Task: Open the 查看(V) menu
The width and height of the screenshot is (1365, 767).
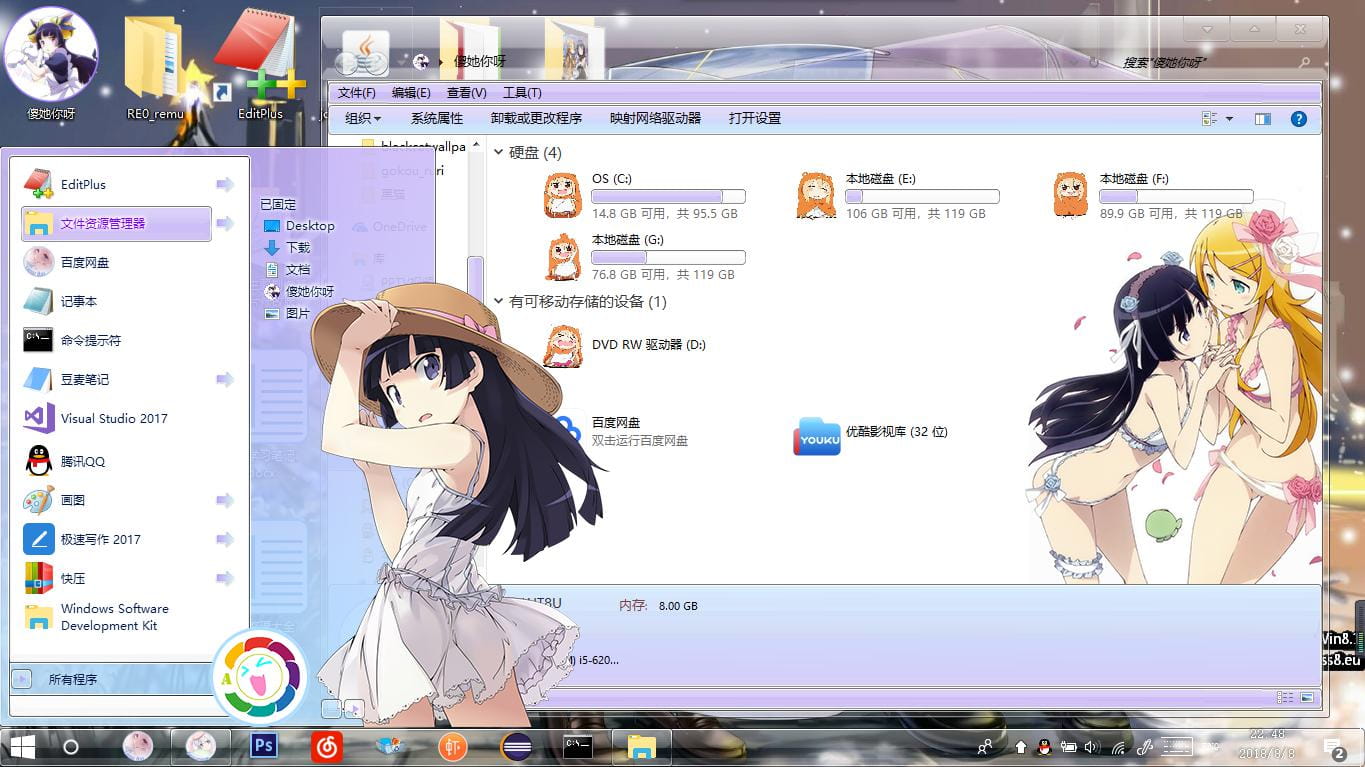Action: pyautogui.click(x=466, y=92)
